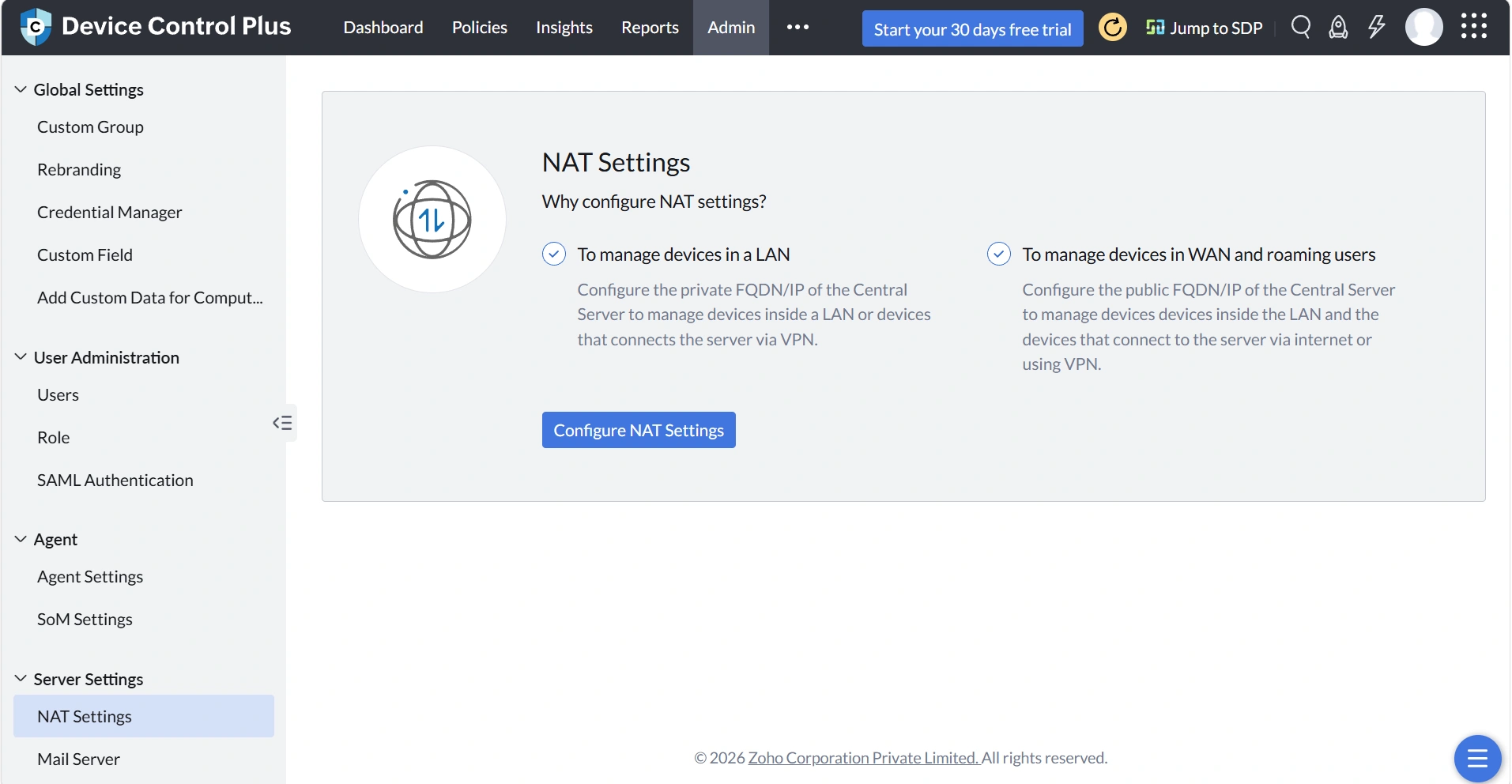Open the user profile avatar
The height and width of the screenshot is (784, 1512).
(x=1424, y=27)
